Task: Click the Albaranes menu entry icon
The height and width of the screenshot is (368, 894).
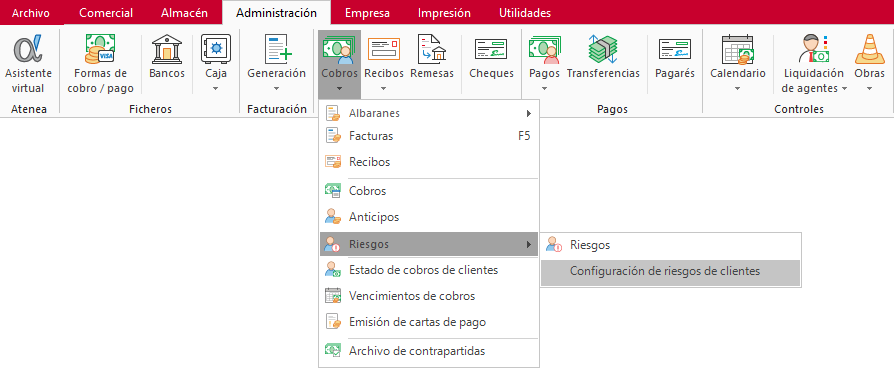Action: click(x=332, y=113)
